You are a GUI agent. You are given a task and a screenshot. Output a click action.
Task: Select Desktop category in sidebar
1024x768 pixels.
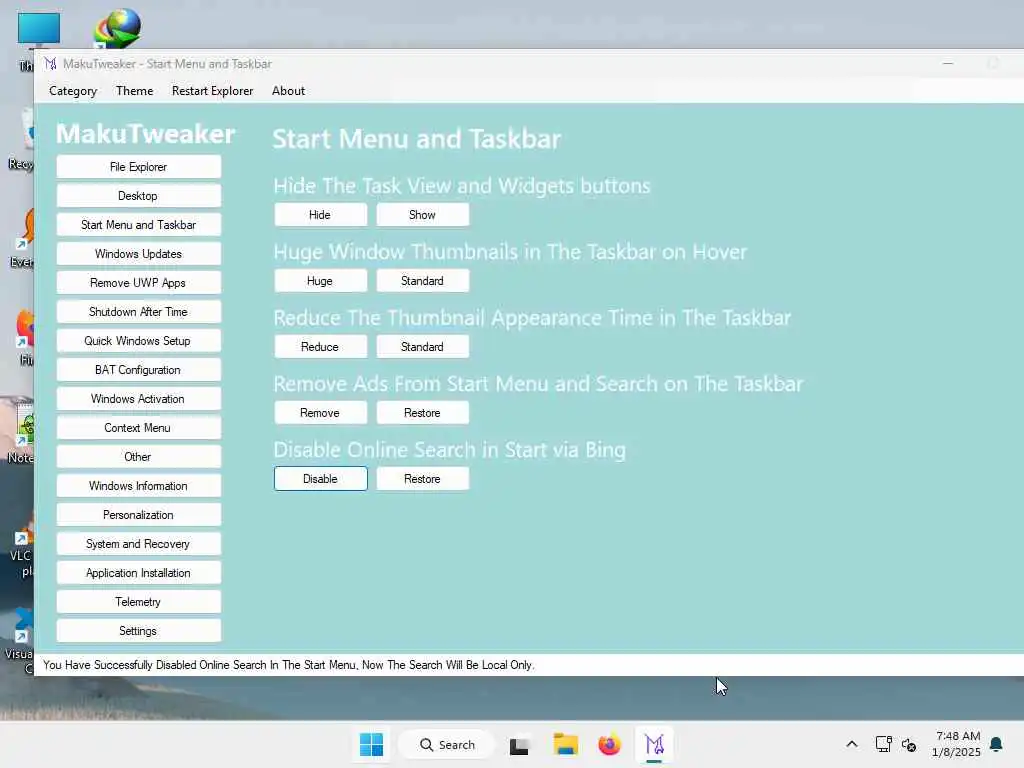click(x=138, y=196)
